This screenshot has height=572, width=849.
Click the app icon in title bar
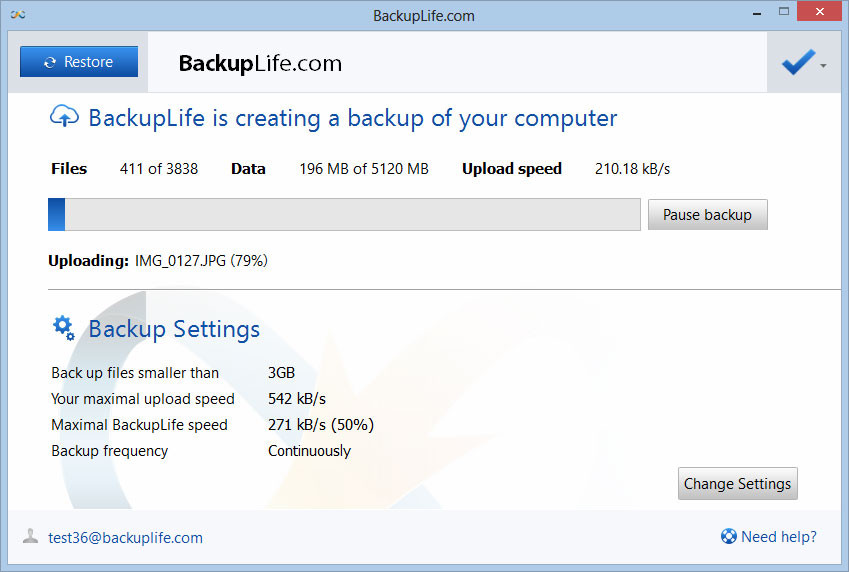(18, 15)
